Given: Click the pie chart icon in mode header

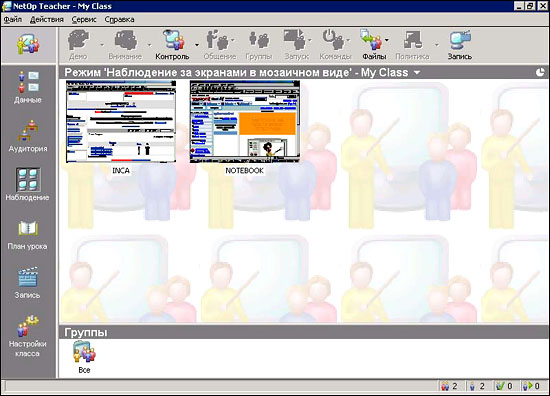Looking at the screenshot, I should pos(540,72).
